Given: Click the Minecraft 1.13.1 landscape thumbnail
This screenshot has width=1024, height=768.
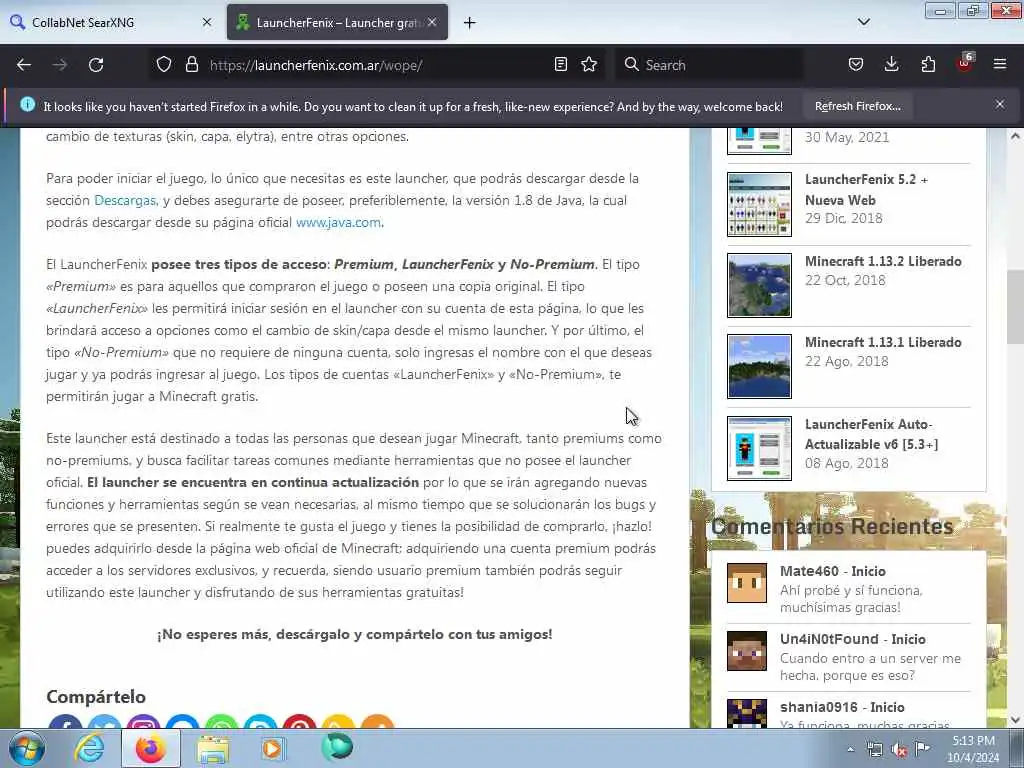Looking at the screenshot, I should pyautogui.click(x=760, y=366).
